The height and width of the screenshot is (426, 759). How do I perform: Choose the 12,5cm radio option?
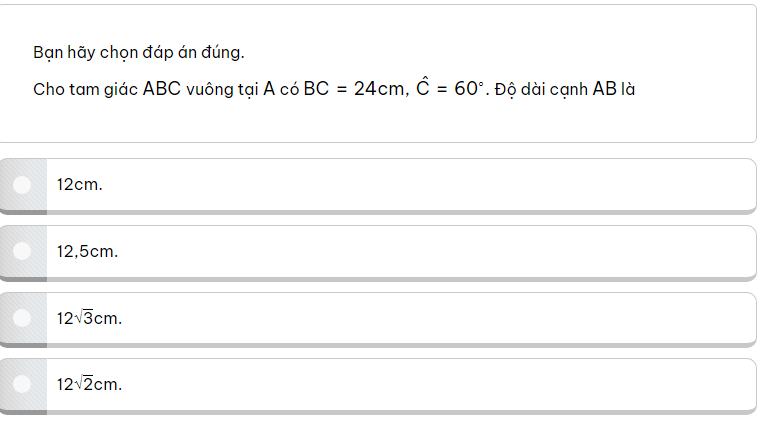[x=23, y=251]
